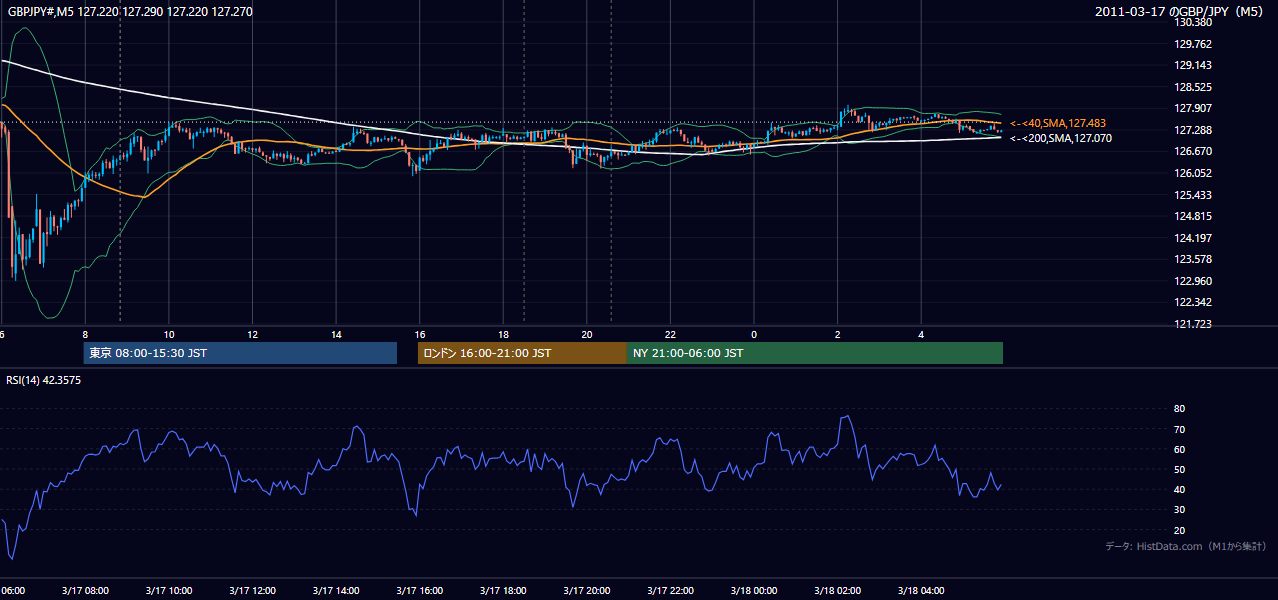Click the 3/18 02:00 bottom time label
This screenshot has width=1278, height=600.
pos(837,590)
